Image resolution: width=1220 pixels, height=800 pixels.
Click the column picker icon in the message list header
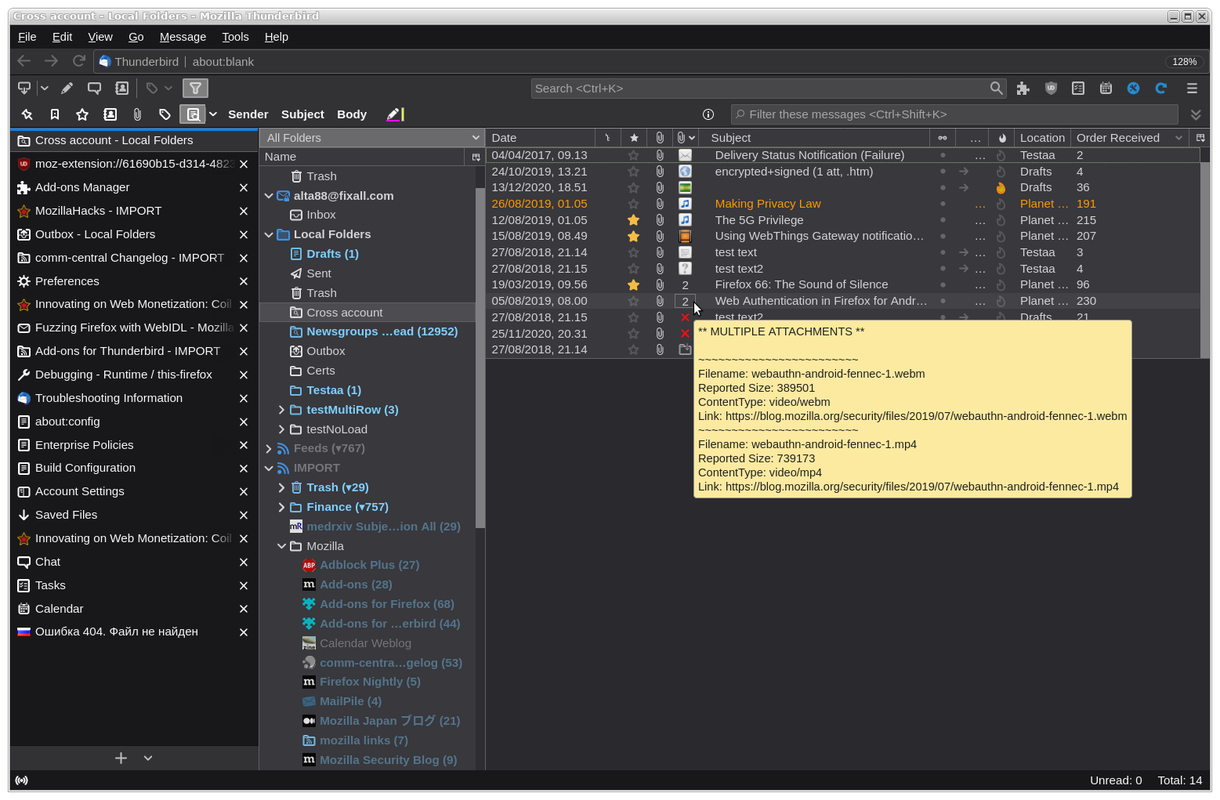[x=1200, y=138]
